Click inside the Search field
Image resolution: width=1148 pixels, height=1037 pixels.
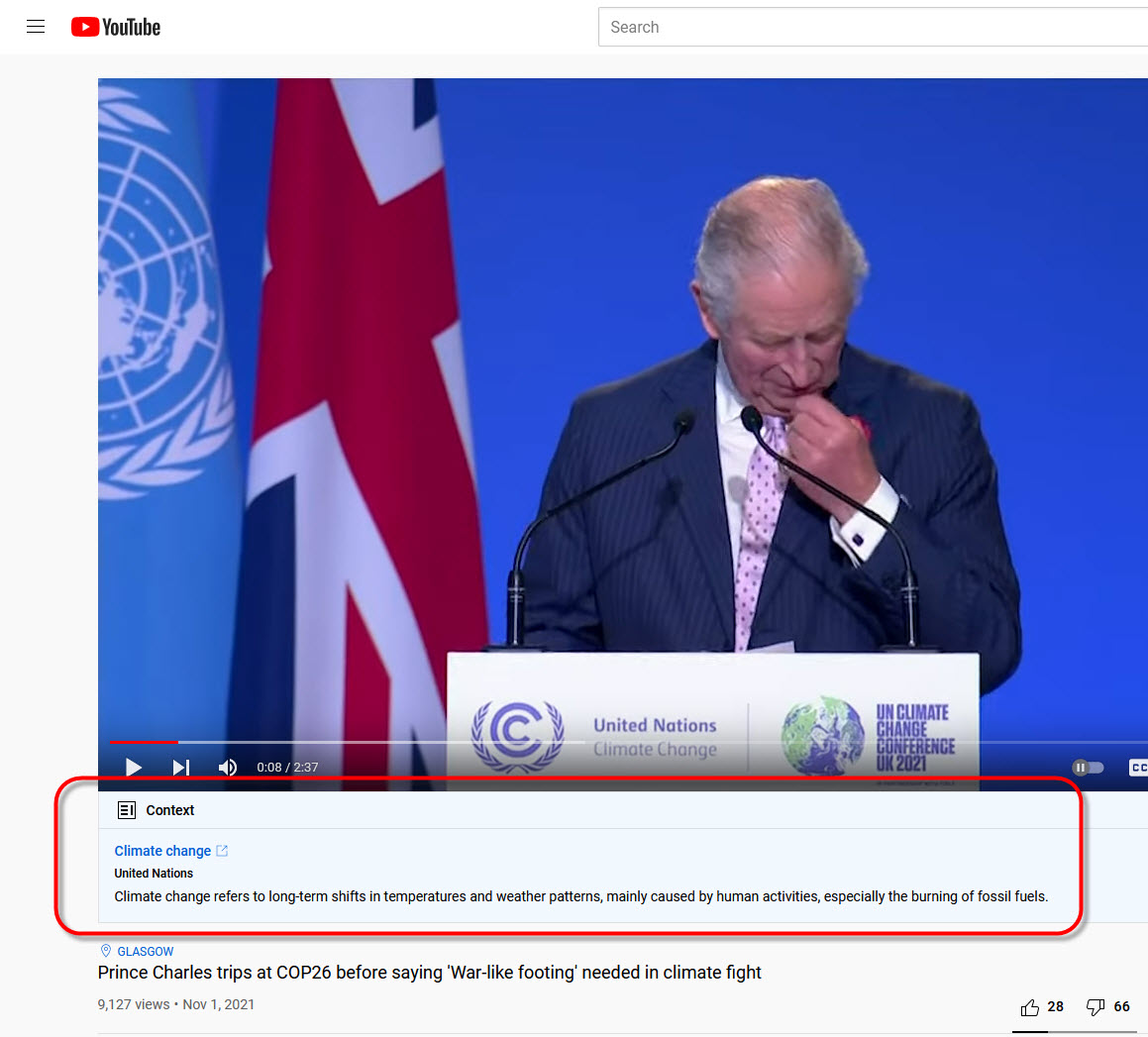pyautogui.click(x=873, y=27)
